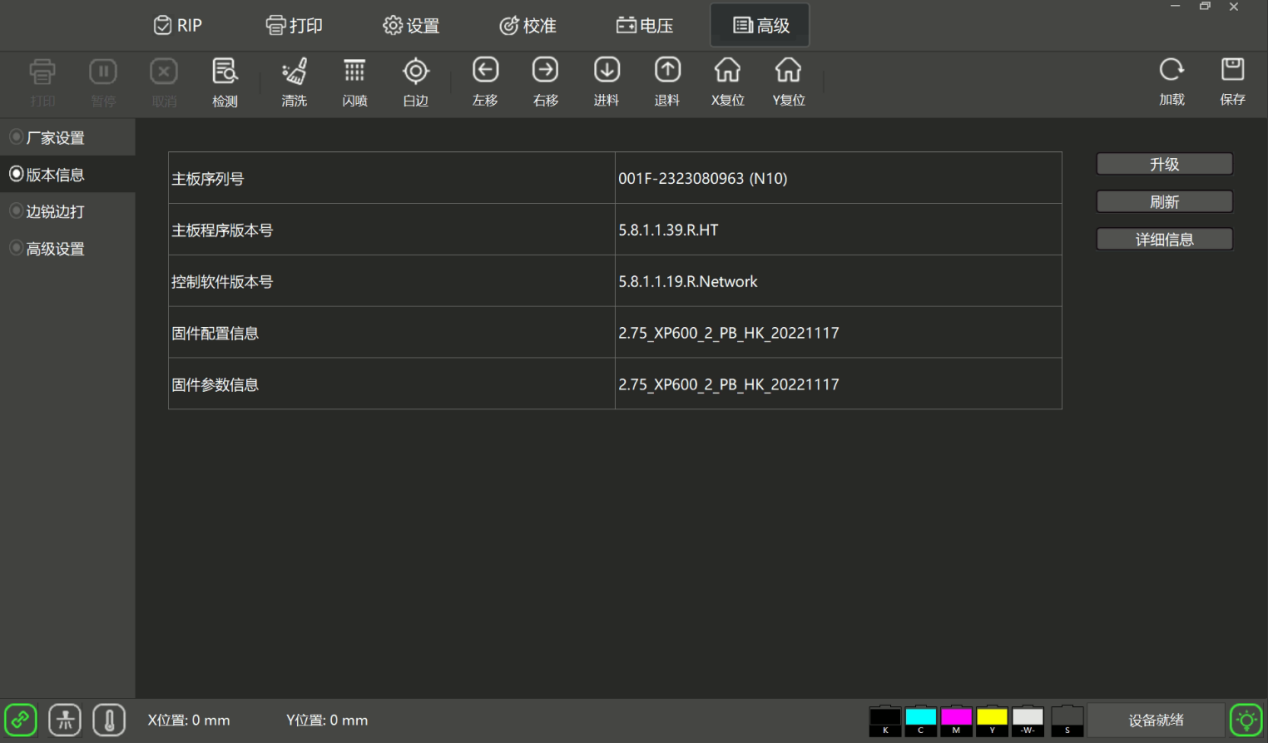Click the 升级 upgrade button
This screenshot has height=743, width=1268.
click(x=1164, y=164)
